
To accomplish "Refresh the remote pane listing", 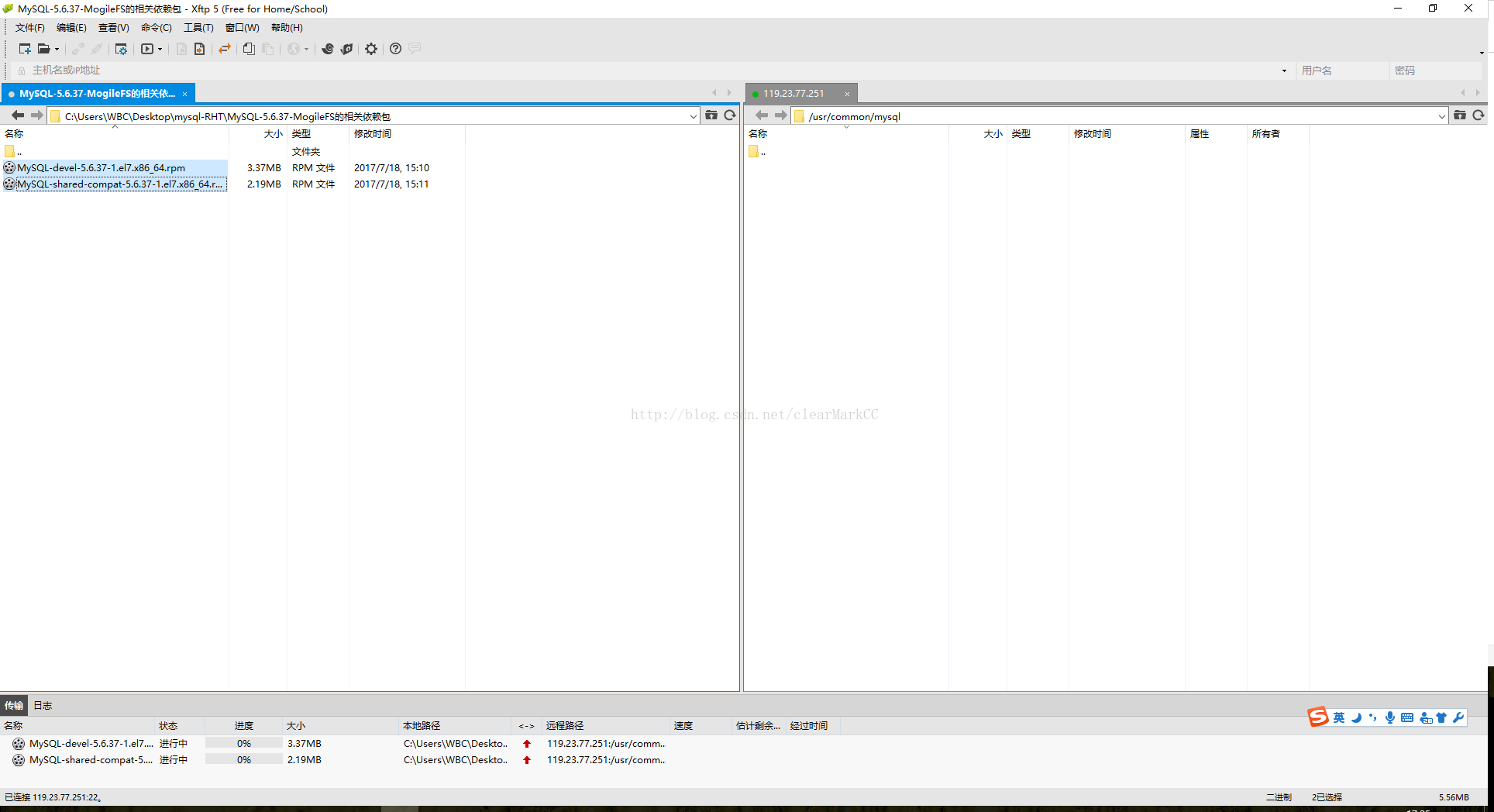I will (x=1479, y=115).
